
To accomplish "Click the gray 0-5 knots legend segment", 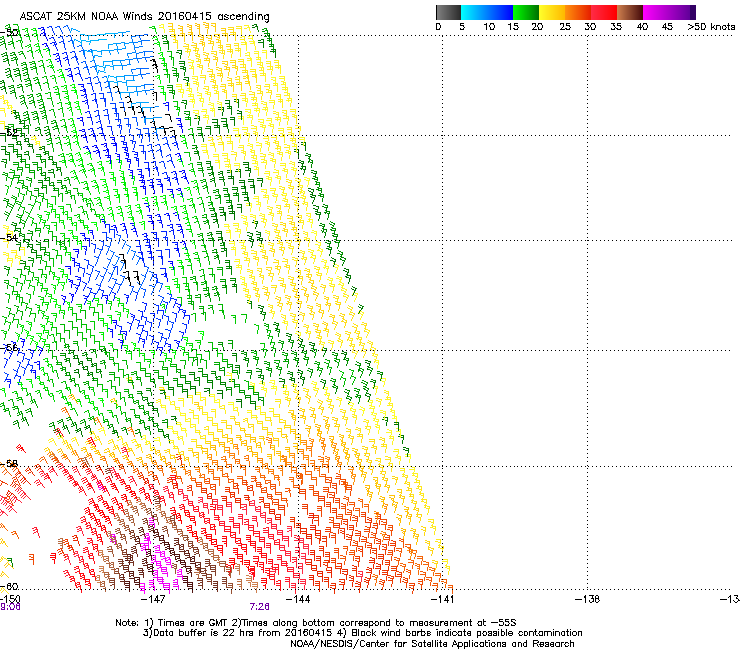I will tap(448, 12).
